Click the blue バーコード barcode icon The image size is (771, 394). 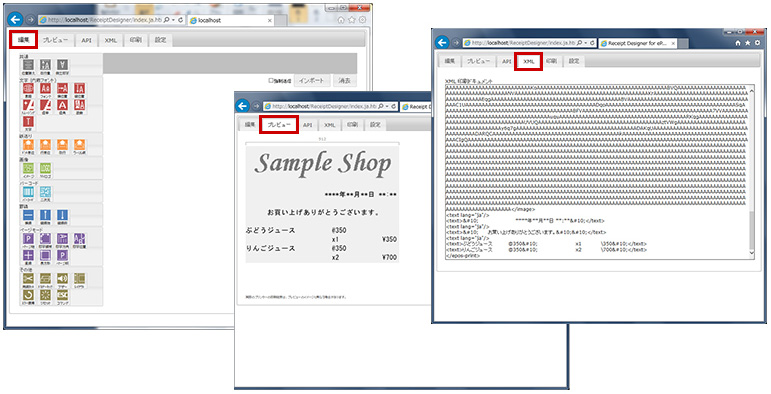(x=29, y=192)
